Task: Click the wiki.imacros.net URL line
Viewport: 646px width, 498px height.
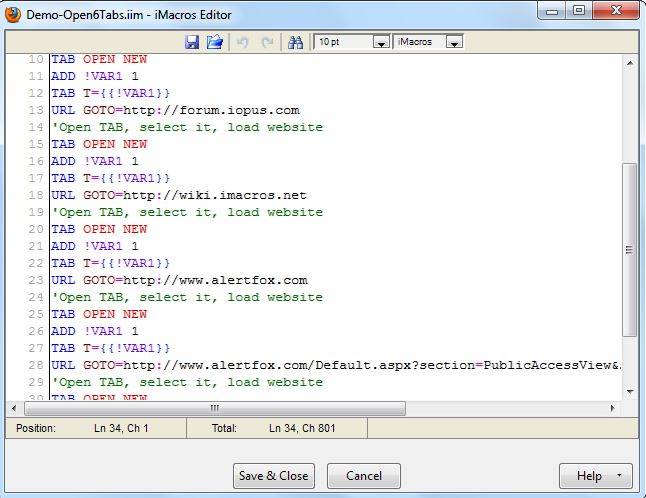Action: (x=179, y=195)
